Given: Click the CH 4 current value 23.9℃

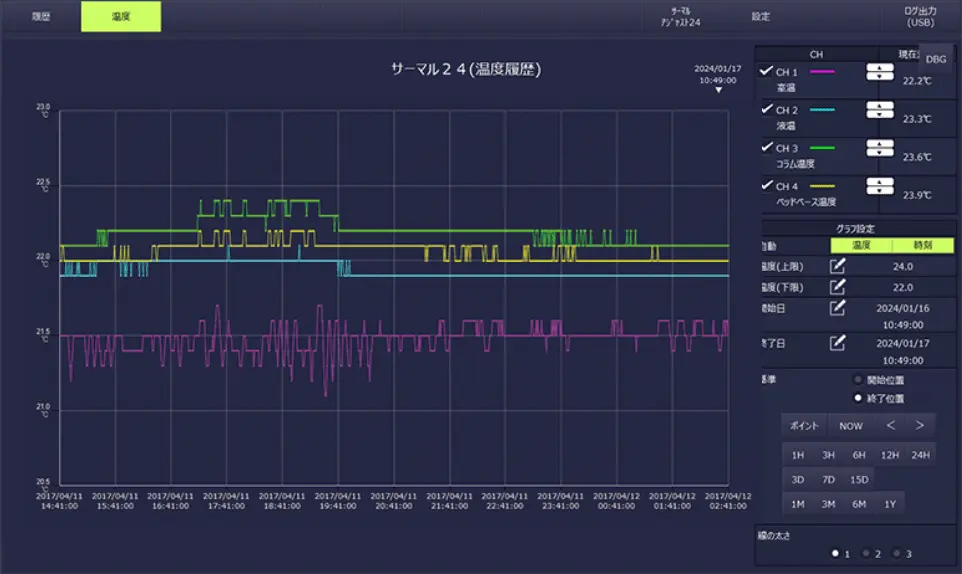Looking at the screenshot, I should pos(917,195).
